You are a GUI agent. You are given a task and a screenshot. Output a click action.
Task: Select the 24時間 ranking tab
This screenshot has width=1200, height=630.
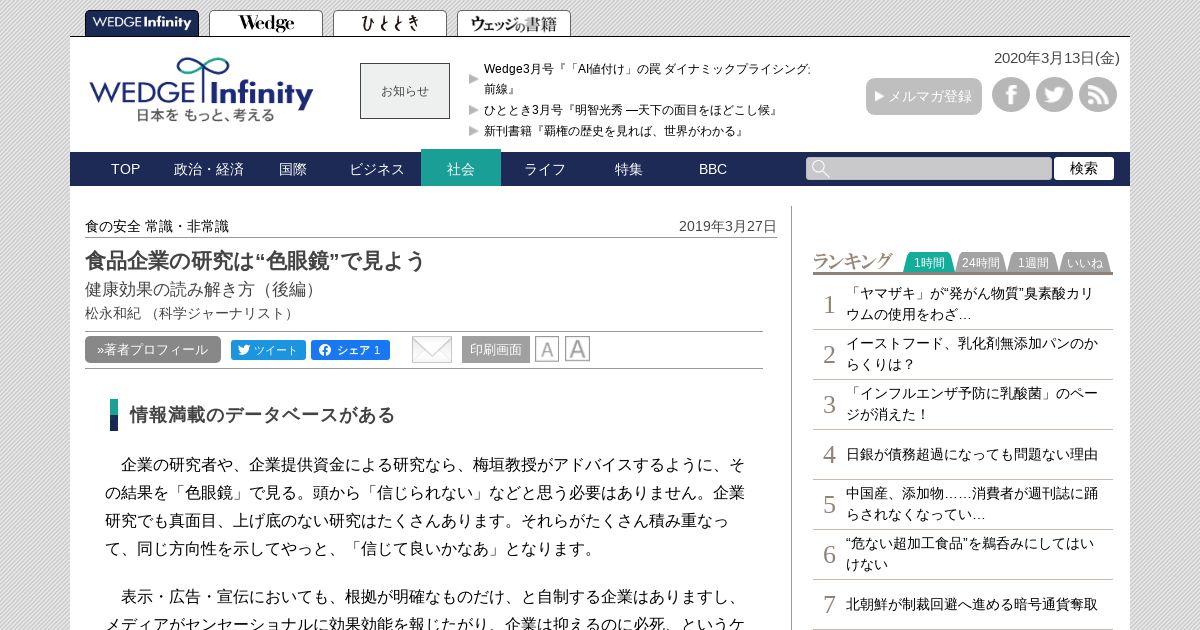point(981,263)
